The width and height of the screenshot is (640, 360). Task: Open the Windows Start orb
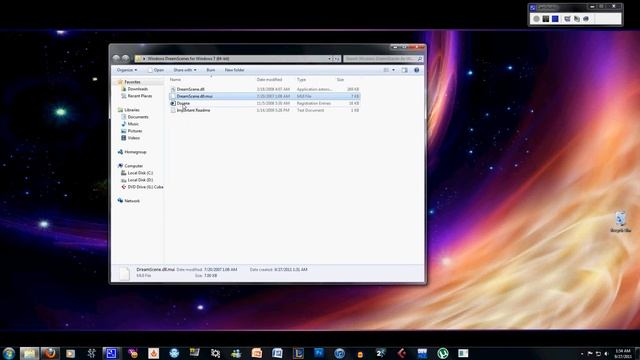tap(9, 353)
